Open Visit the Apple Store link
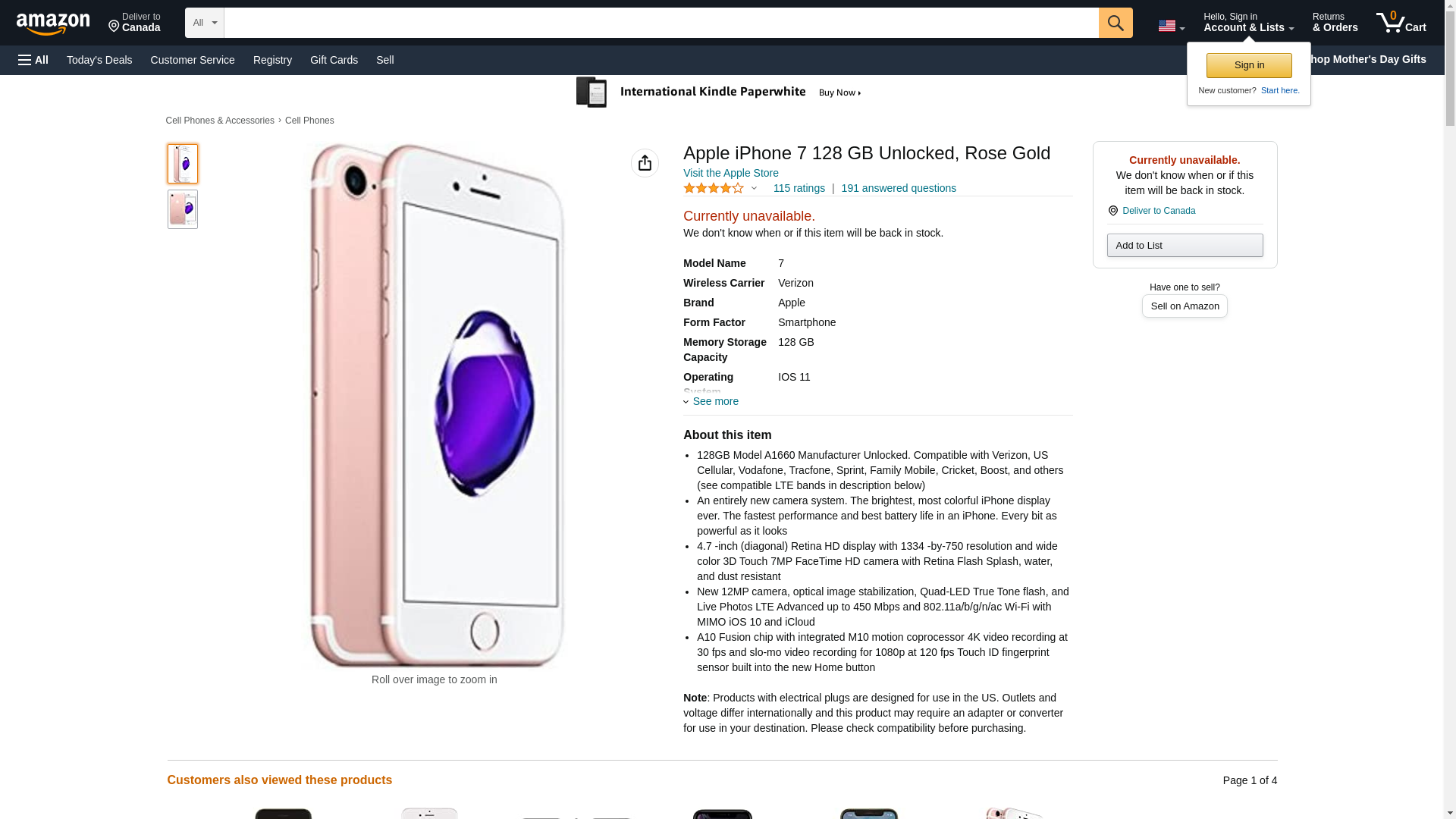 coord(730,173)
